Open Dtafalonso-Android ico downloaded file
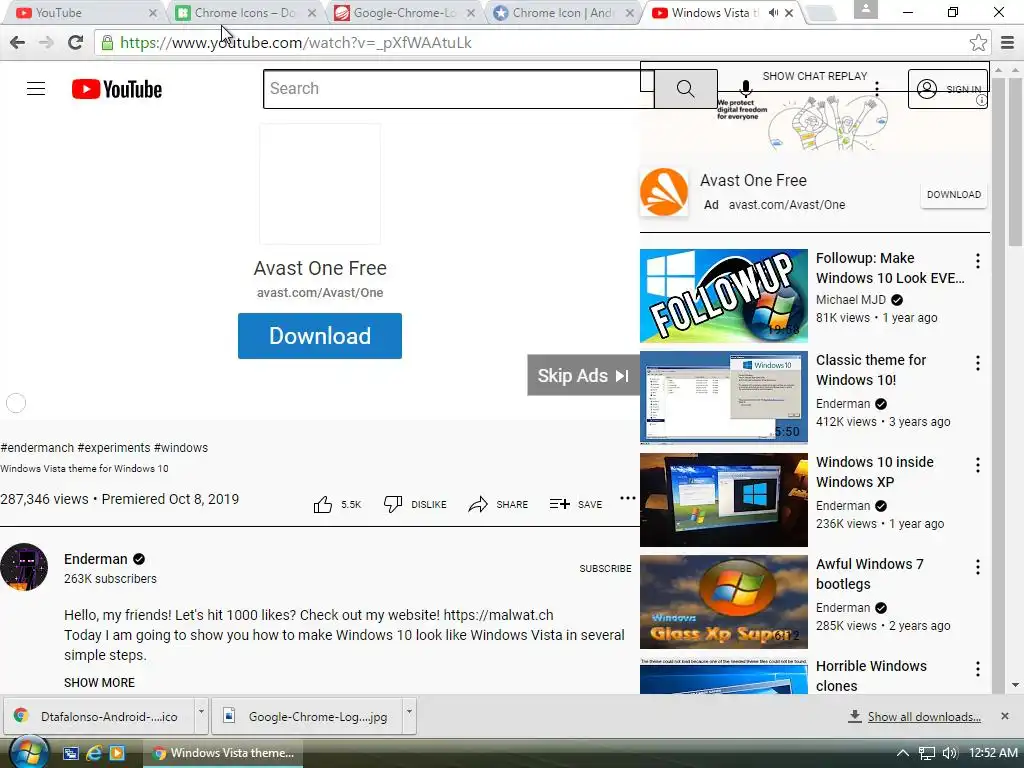Screen dimensions: 1024x768 (99, 716)
